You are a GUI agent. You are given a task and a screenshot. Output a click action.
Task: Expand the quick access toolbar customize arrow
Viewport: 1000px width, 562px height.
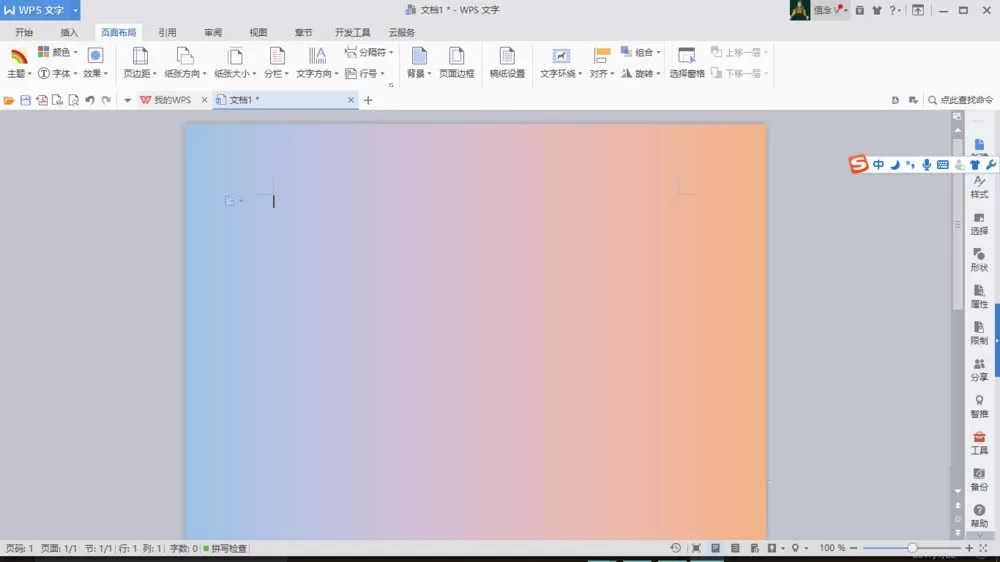tap(127, 100)
